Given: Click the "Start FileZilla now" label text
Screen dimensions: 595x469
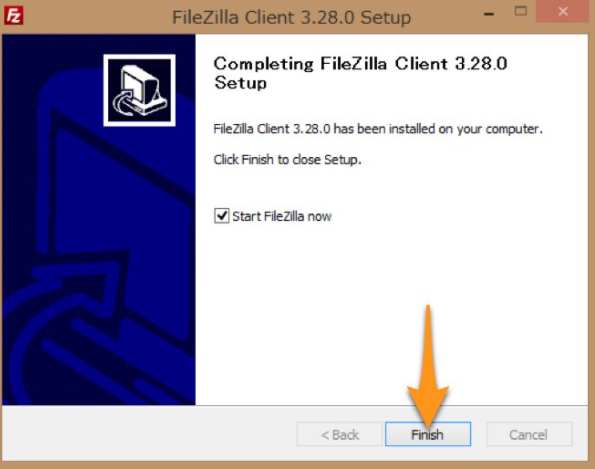Looking at the screenshot, I should (x=282, y=216).
